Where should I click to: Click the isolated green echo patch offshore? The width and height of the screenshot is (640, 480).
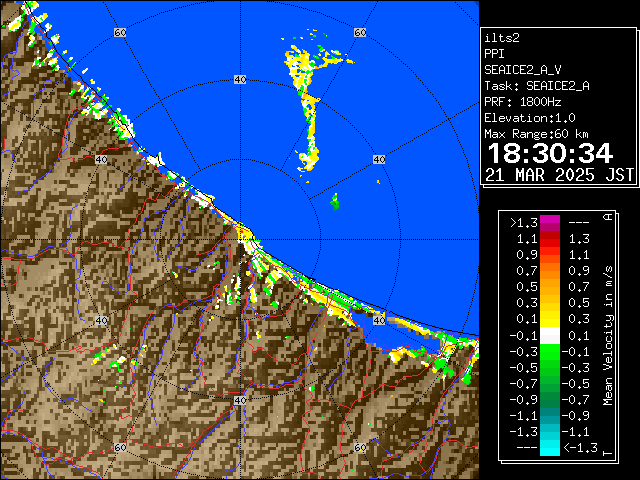click(335, 202)
